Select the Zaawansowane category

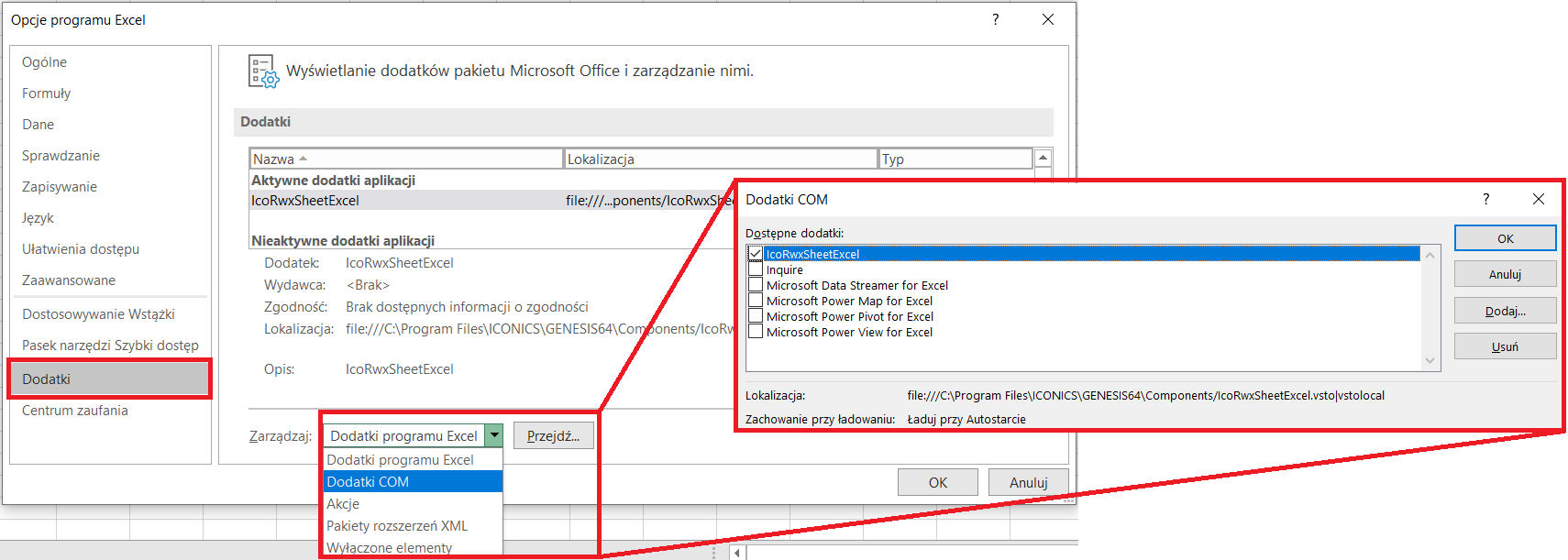pos(69,280)
